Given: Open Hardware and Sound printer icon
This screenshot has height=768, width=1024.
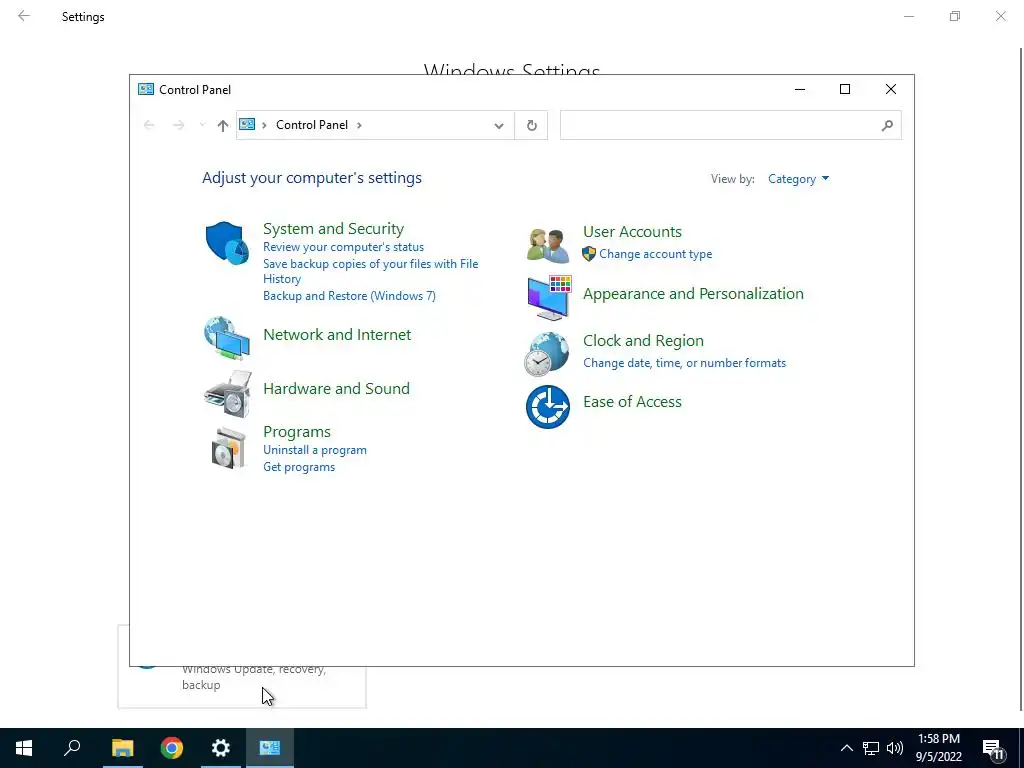Looking at the screenshot, I should tap(227, 394).
